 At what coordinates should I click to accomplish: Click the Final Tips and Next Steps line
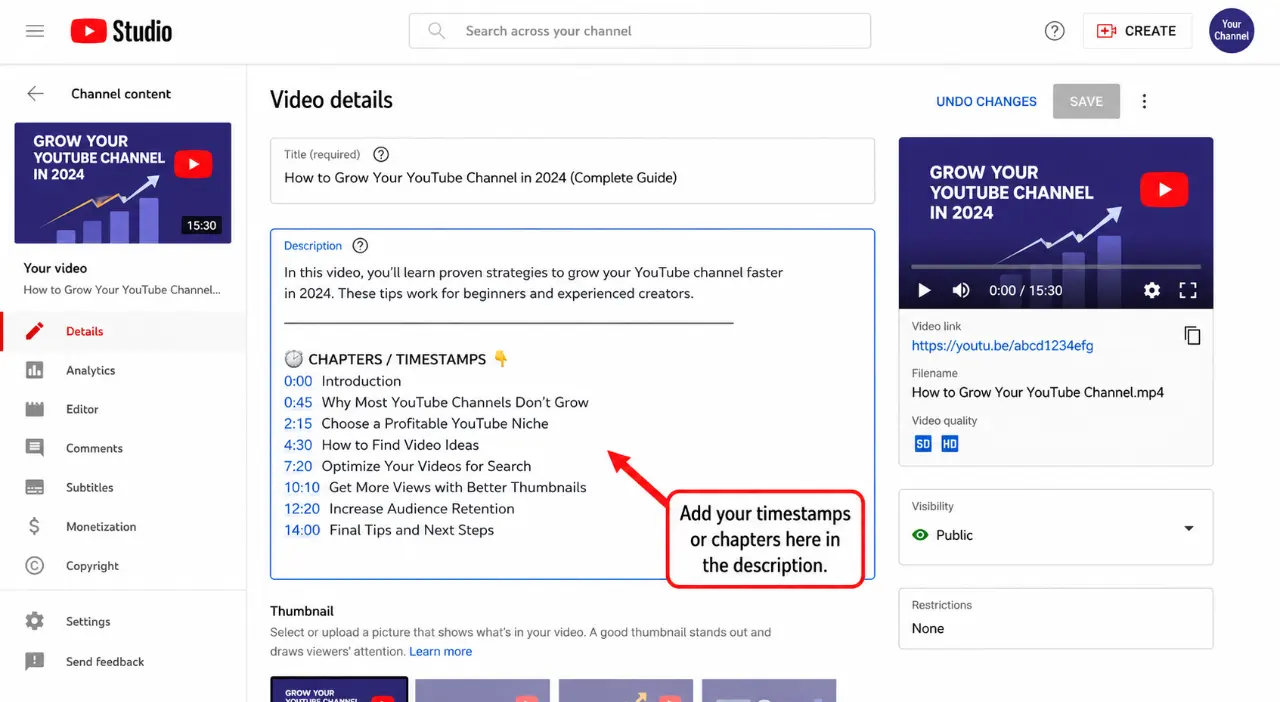pos(411,530)
